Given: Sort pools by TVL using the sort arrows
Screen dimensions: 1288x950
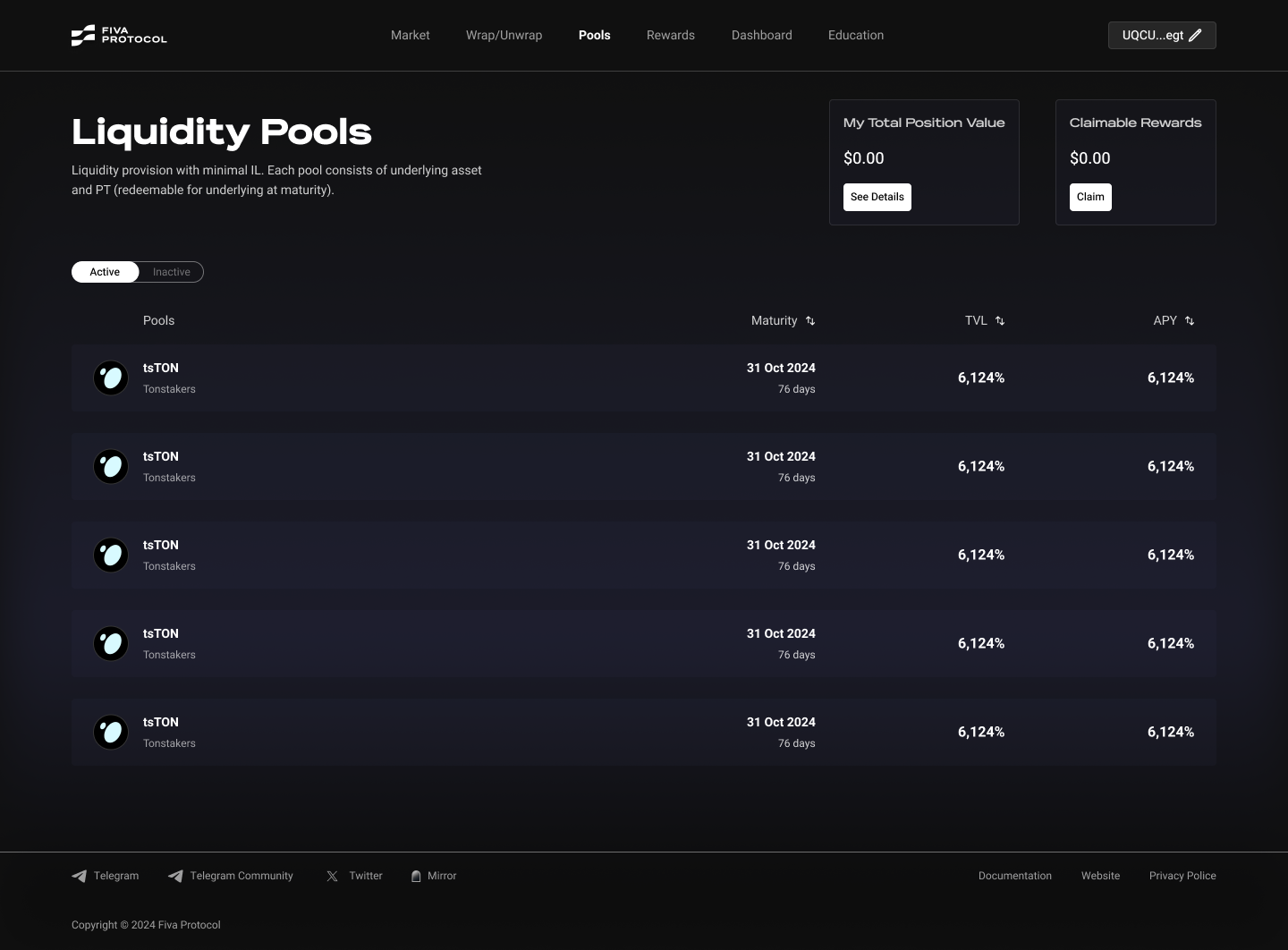Looking at the screenshot, I should (x=1000, y=320).
